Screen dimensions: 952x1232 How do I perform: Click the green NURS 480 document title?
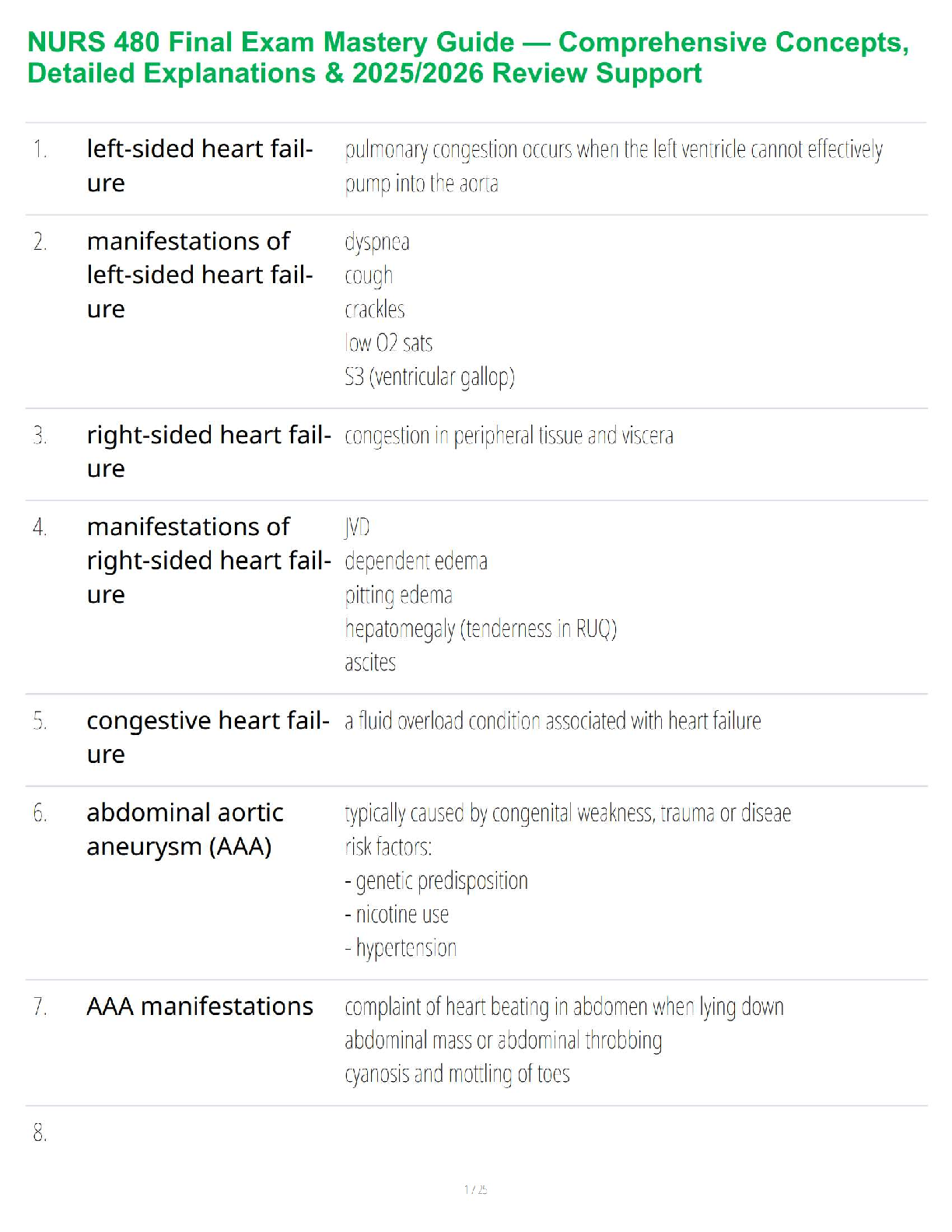click(467, 58)
